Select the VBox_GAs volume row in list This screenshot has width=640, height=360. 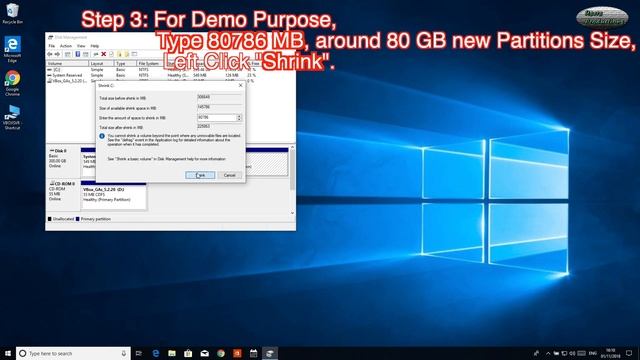(67, 81)
